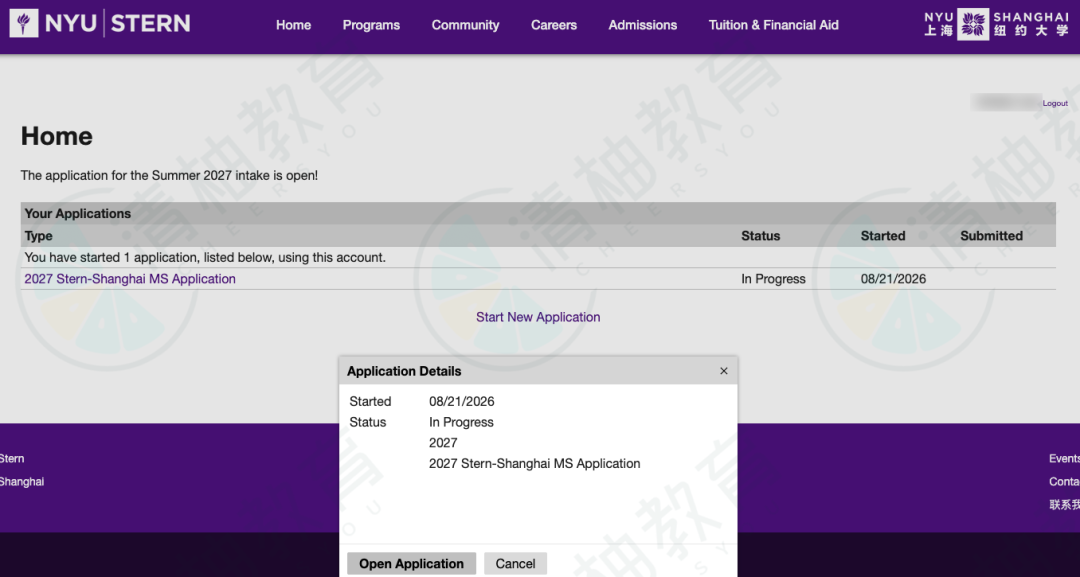Click the NYU STERN wordmark
This screenshot has height=577, width=1080.
click(x=118, y=24)
